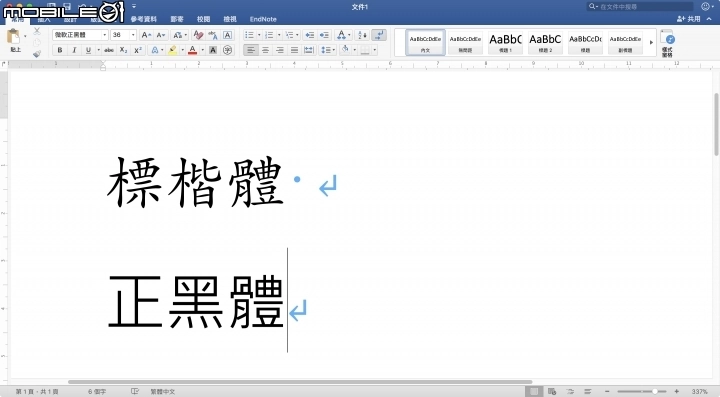Click the Phonetic Guide icon
Image resolution: width=720 pixels, height=397 pixels.
pos(213,35)
